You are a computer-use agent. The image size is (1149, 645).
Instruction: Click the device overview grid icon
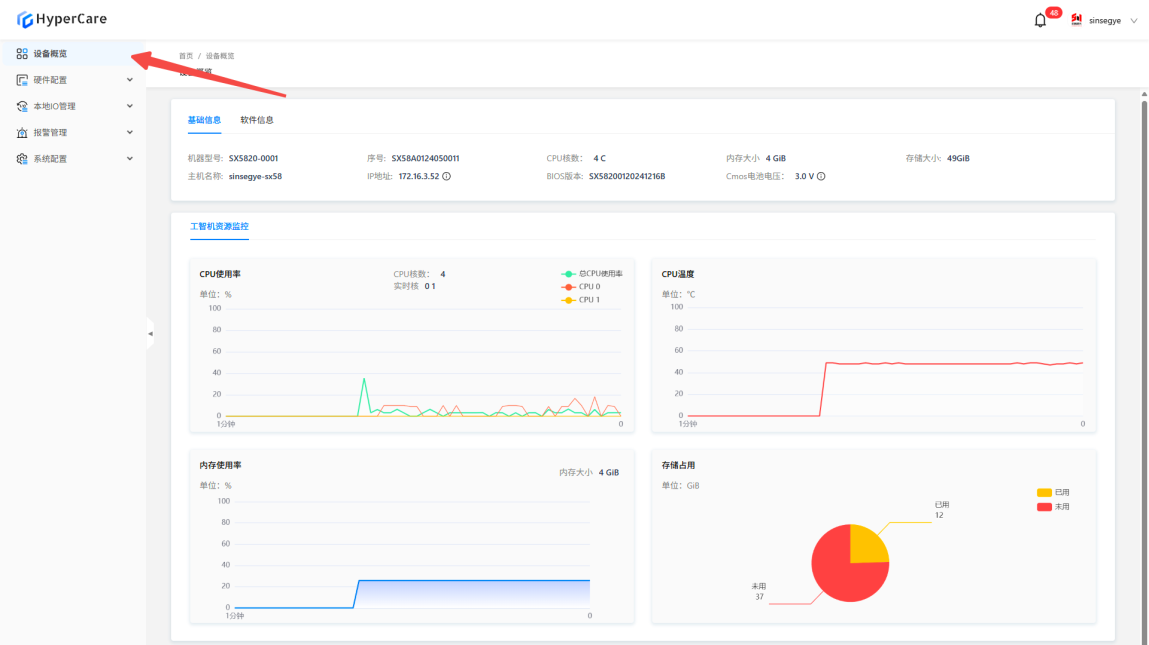click(22, 54)
